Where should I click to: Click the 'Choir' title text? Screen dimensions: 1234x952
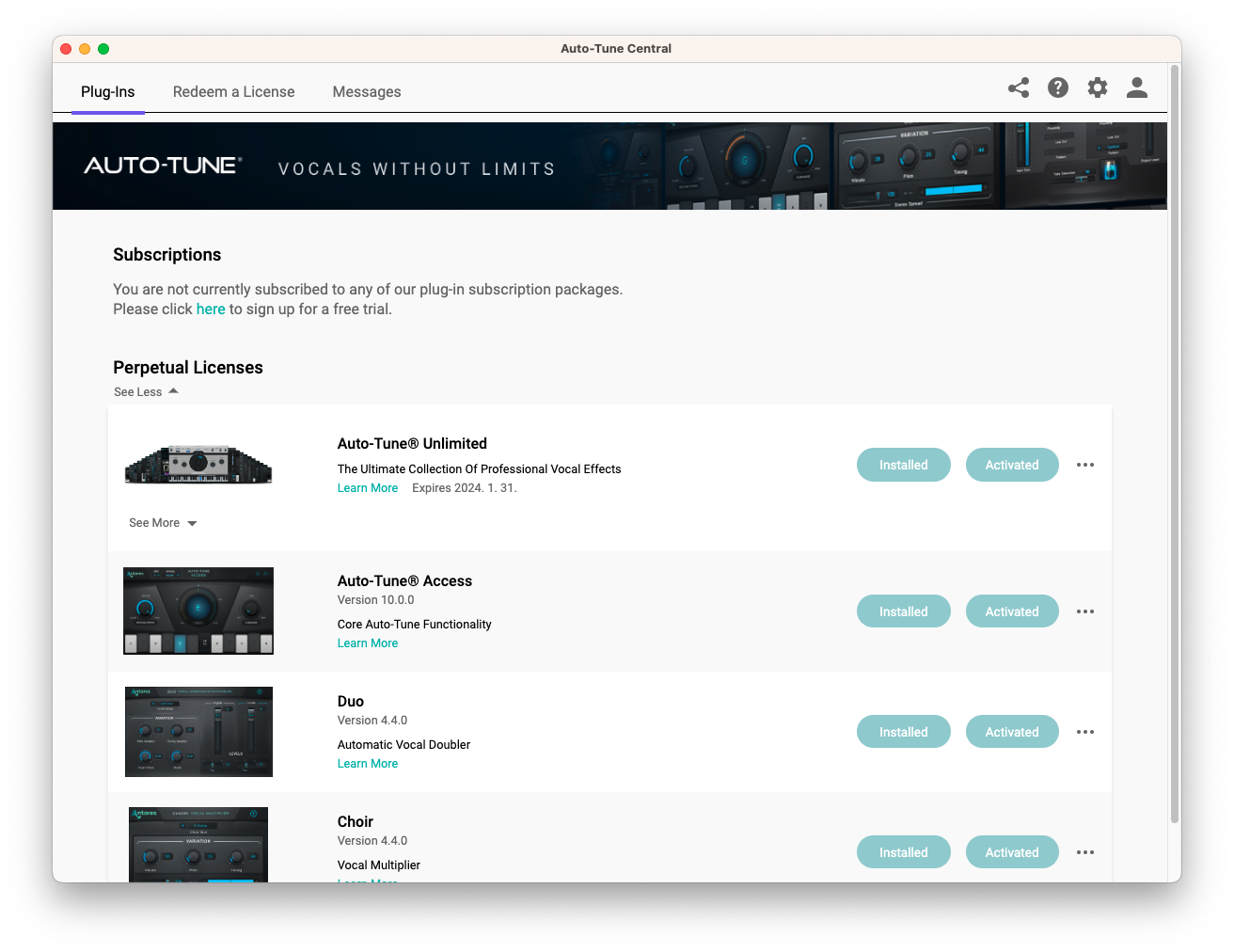point(356,822)
